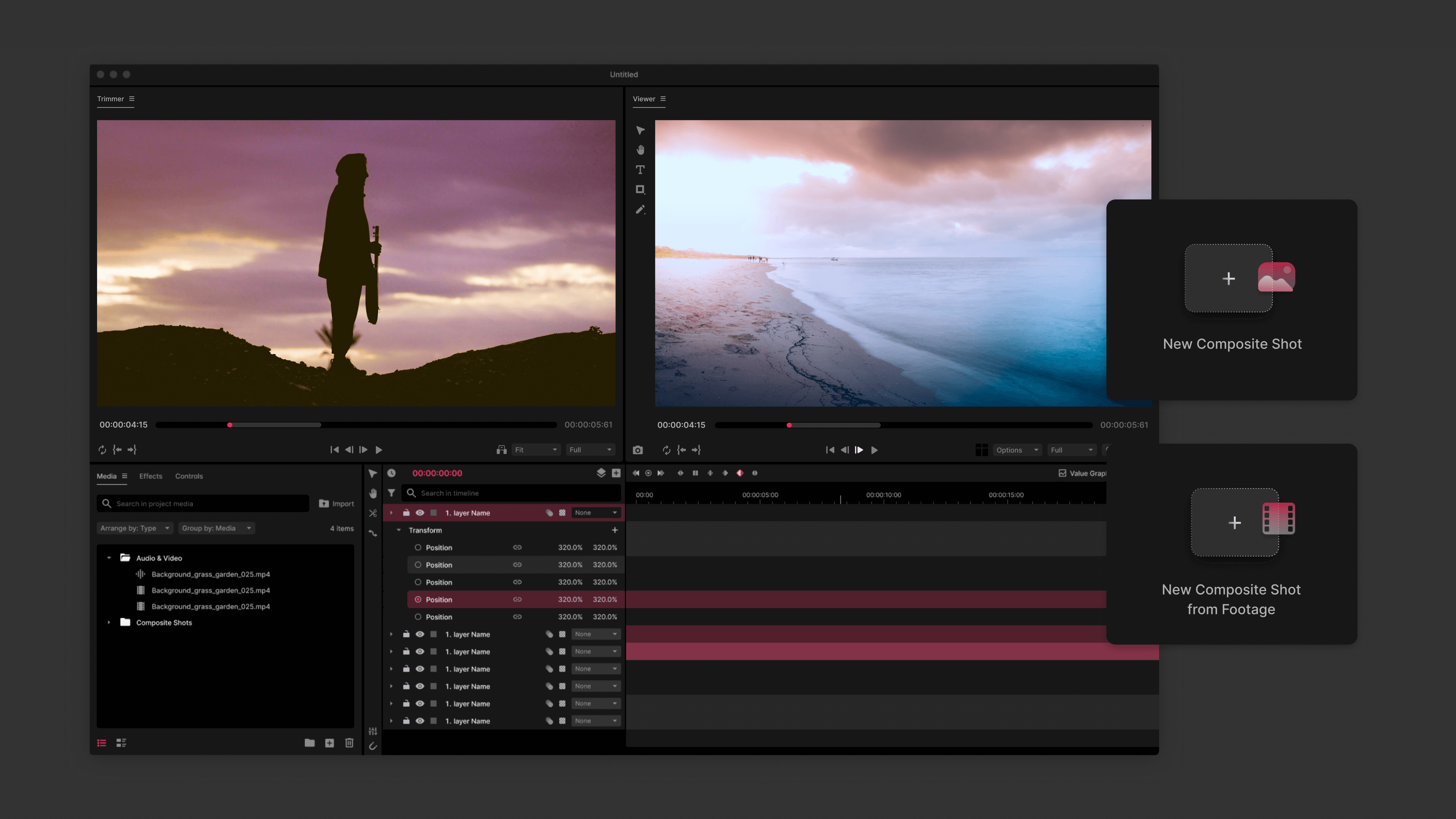Select the Hand tool in the Viewer toolbar
The height and width of the screenshot is (819, 1456).
coord(640,150)
